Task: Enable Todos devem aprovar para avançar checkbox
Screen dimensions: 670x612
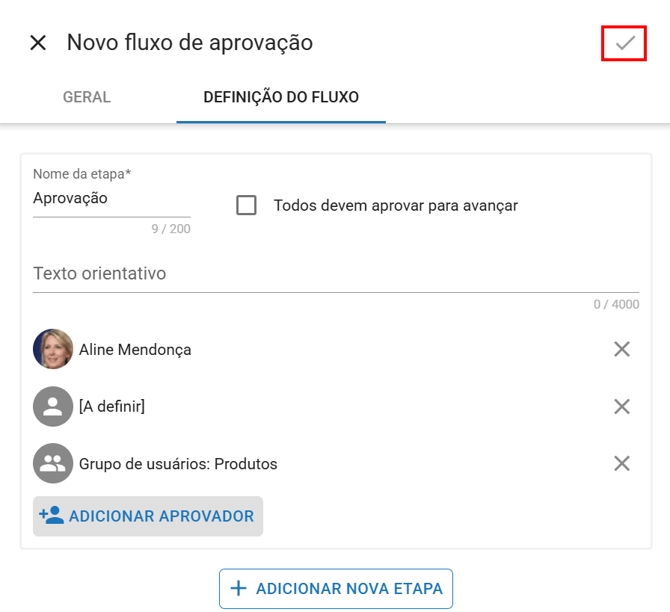Action: (247, 205)
